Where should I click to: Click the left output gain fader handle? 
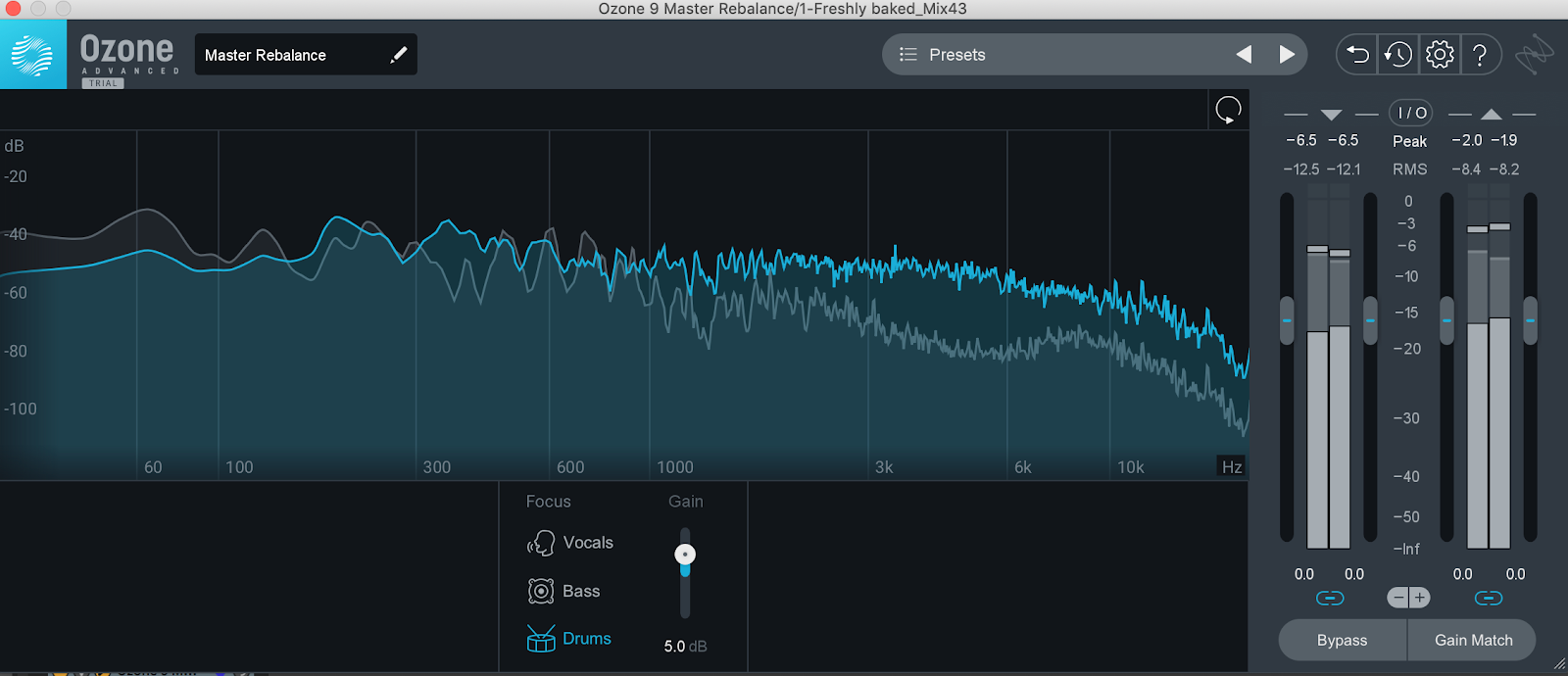point(1446,320)
